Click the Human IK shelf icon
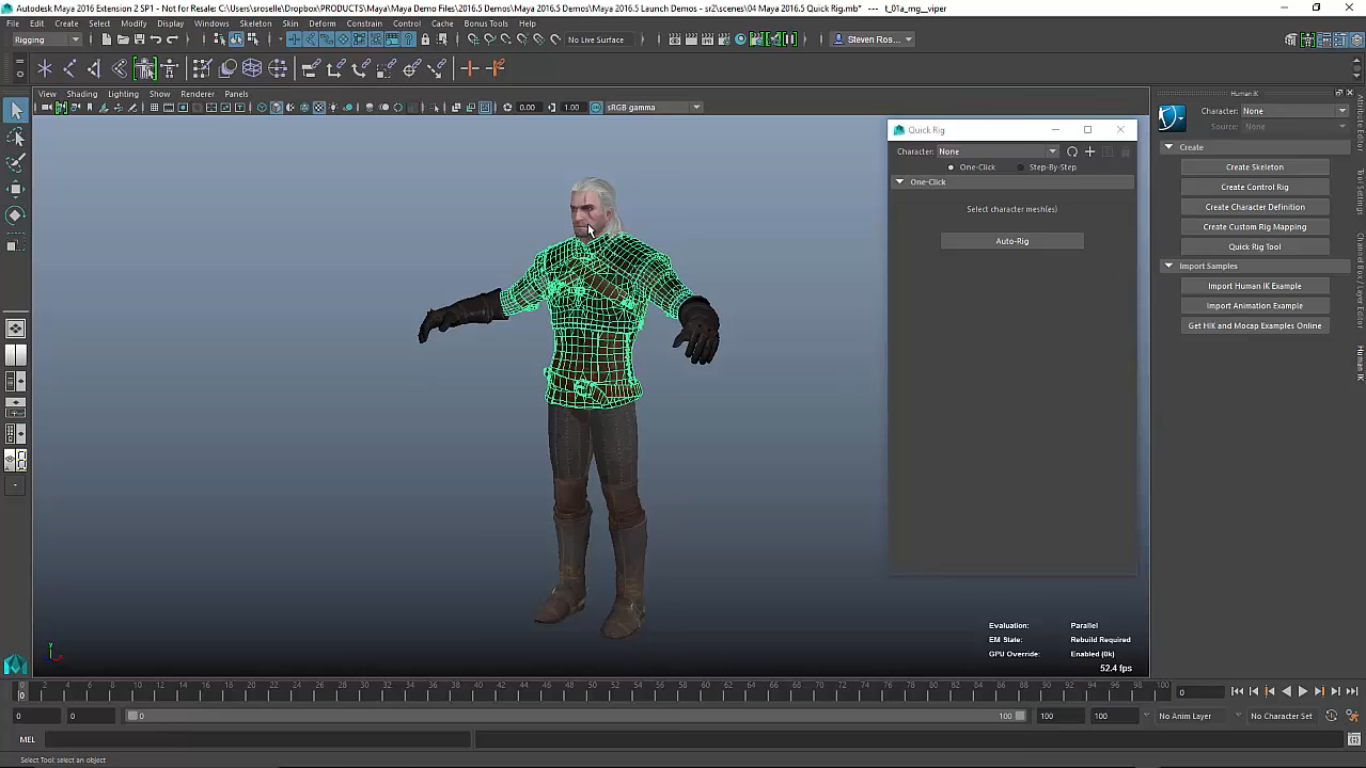The image size is (1366, 768). [x=170, y=68]
